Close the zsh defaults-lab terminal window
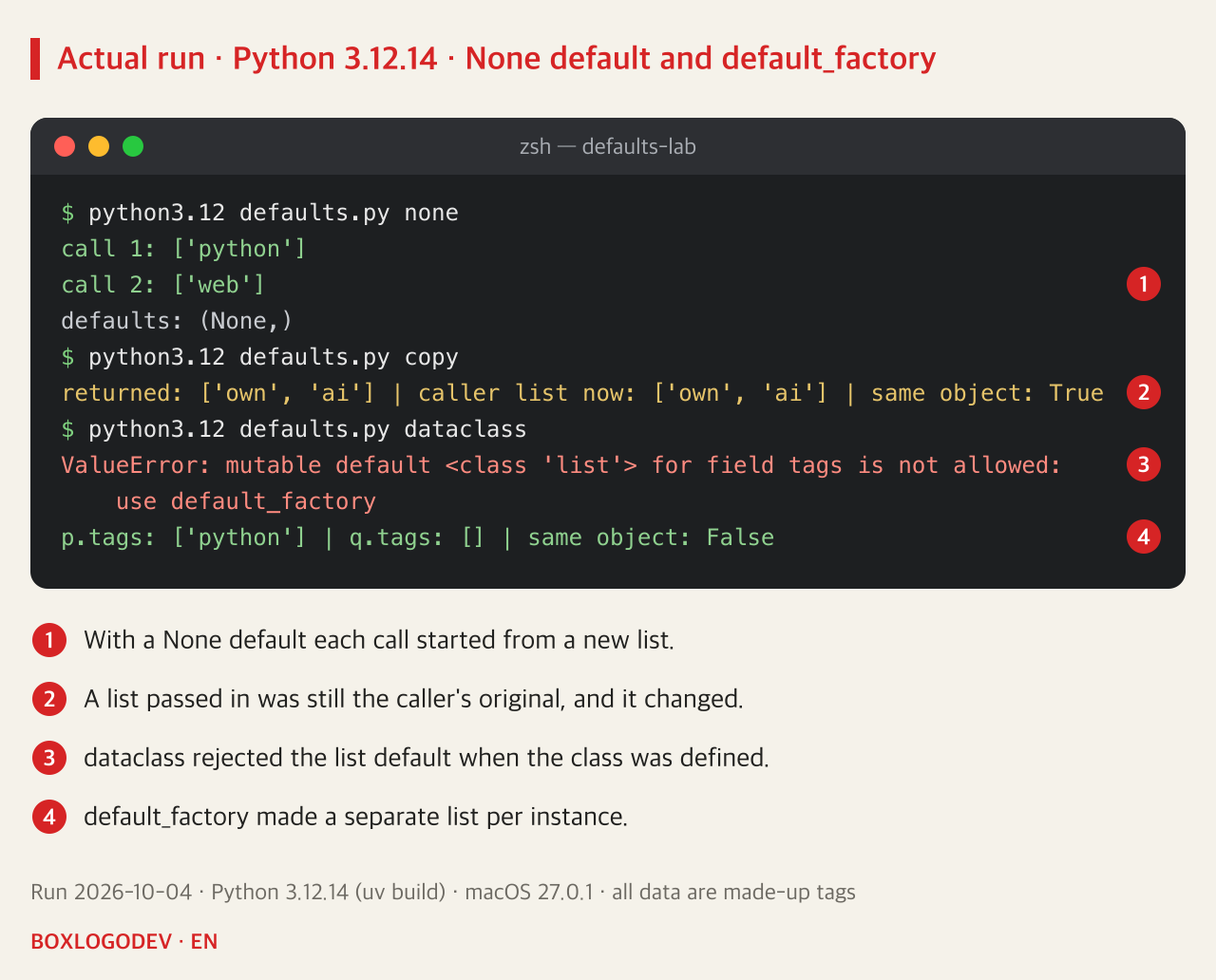This screenshot has height=980, width=1216. click(65, 146)
